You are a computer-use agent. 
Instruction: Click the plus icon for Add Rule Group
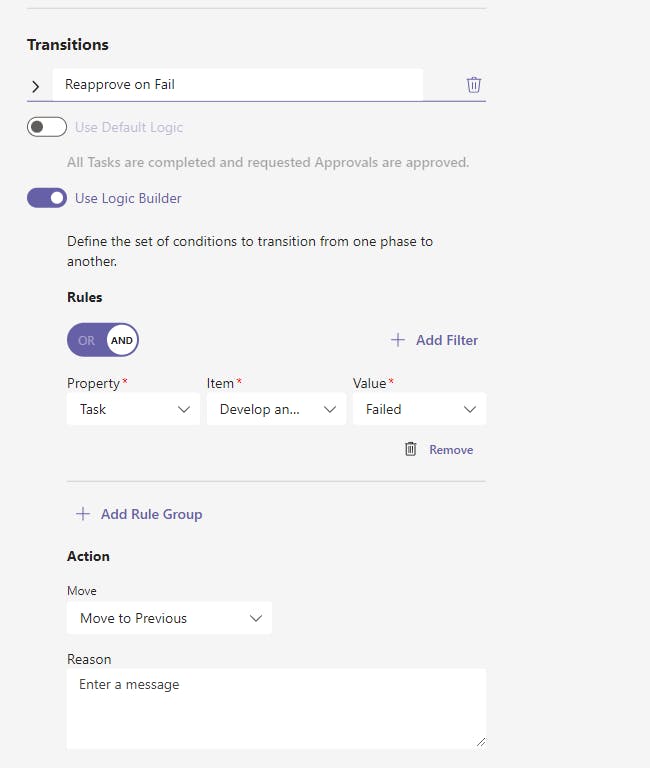(x=83, y=514)
